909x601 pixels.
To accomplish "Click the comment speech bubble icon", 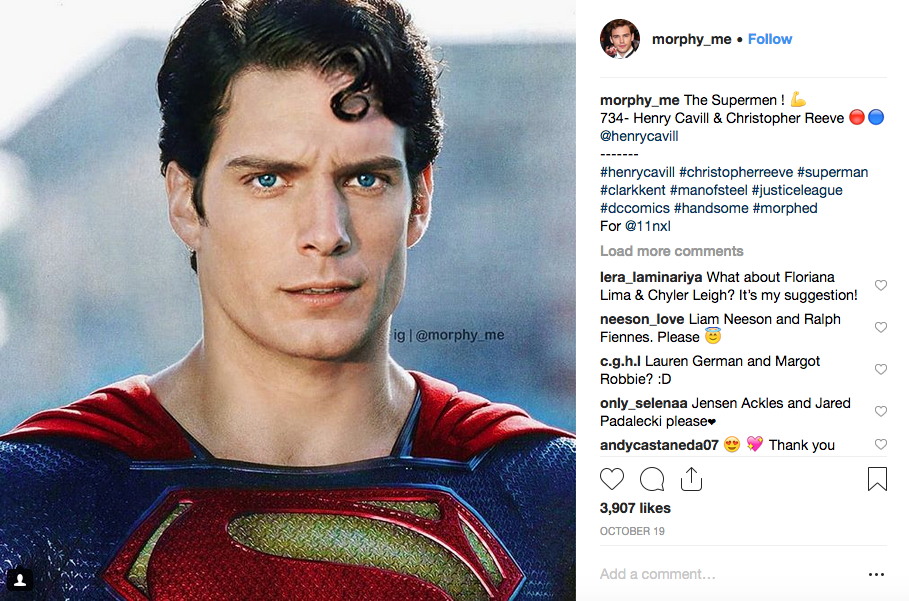I will 652,479.
